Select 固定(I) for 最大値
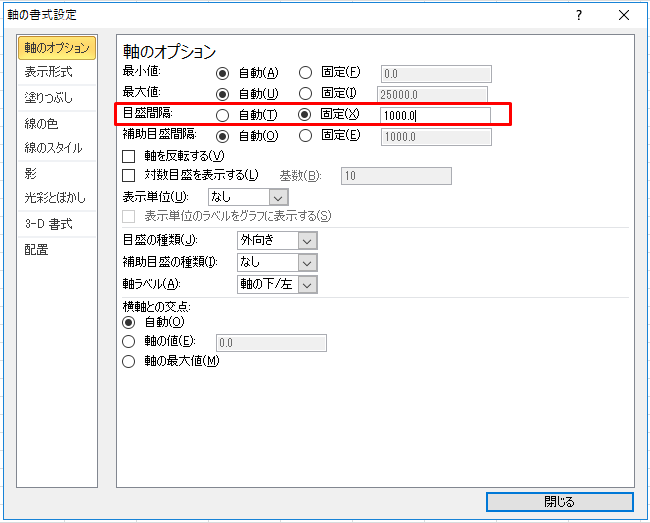 306,93
